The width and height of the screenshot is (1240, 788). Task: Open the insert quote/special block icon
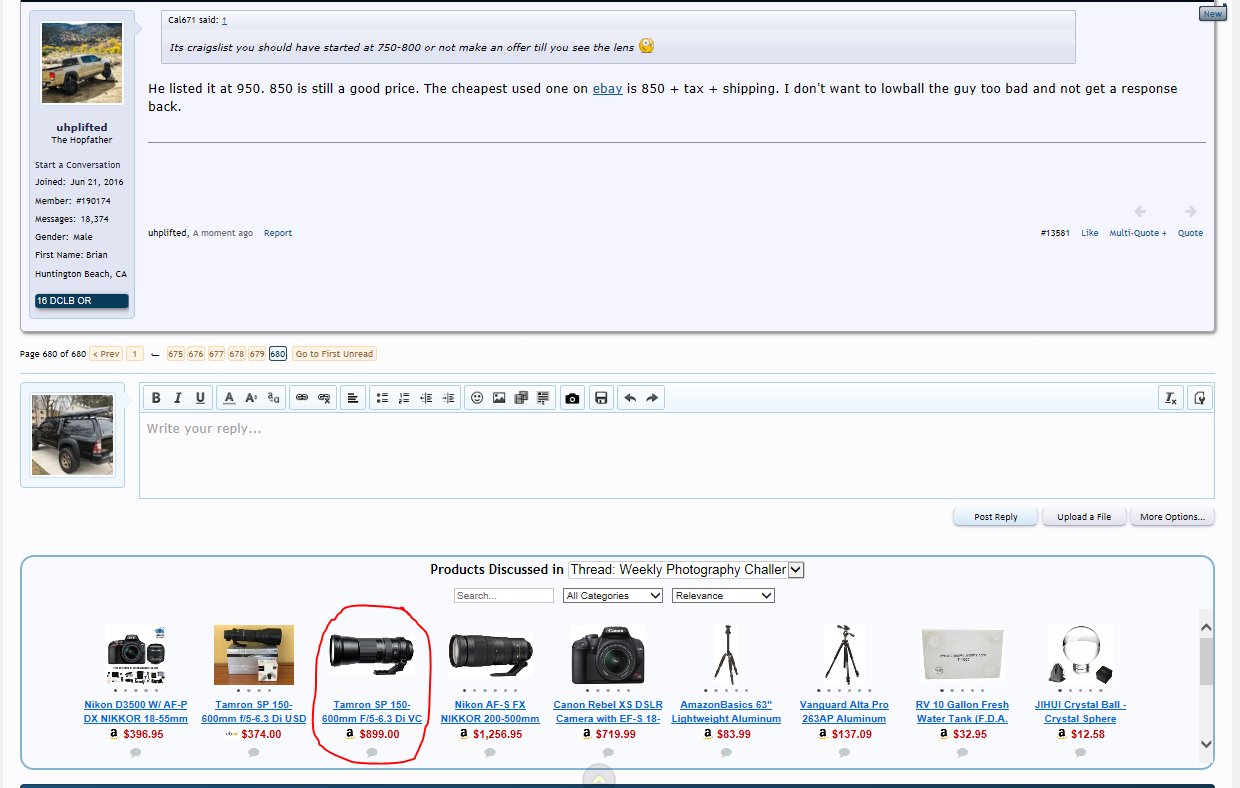(543, 398)
